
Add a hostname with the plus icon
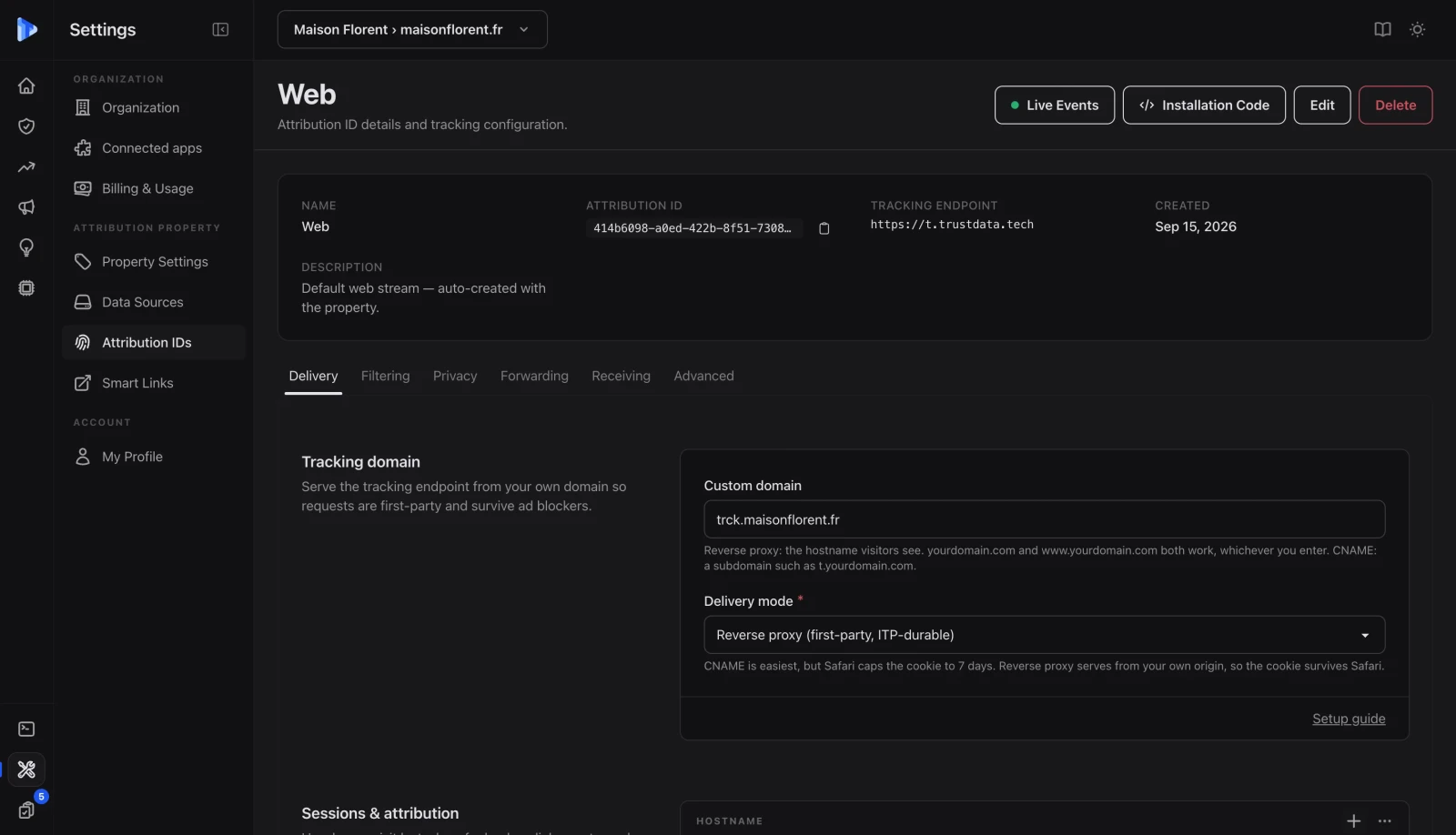click(1353, 820)
